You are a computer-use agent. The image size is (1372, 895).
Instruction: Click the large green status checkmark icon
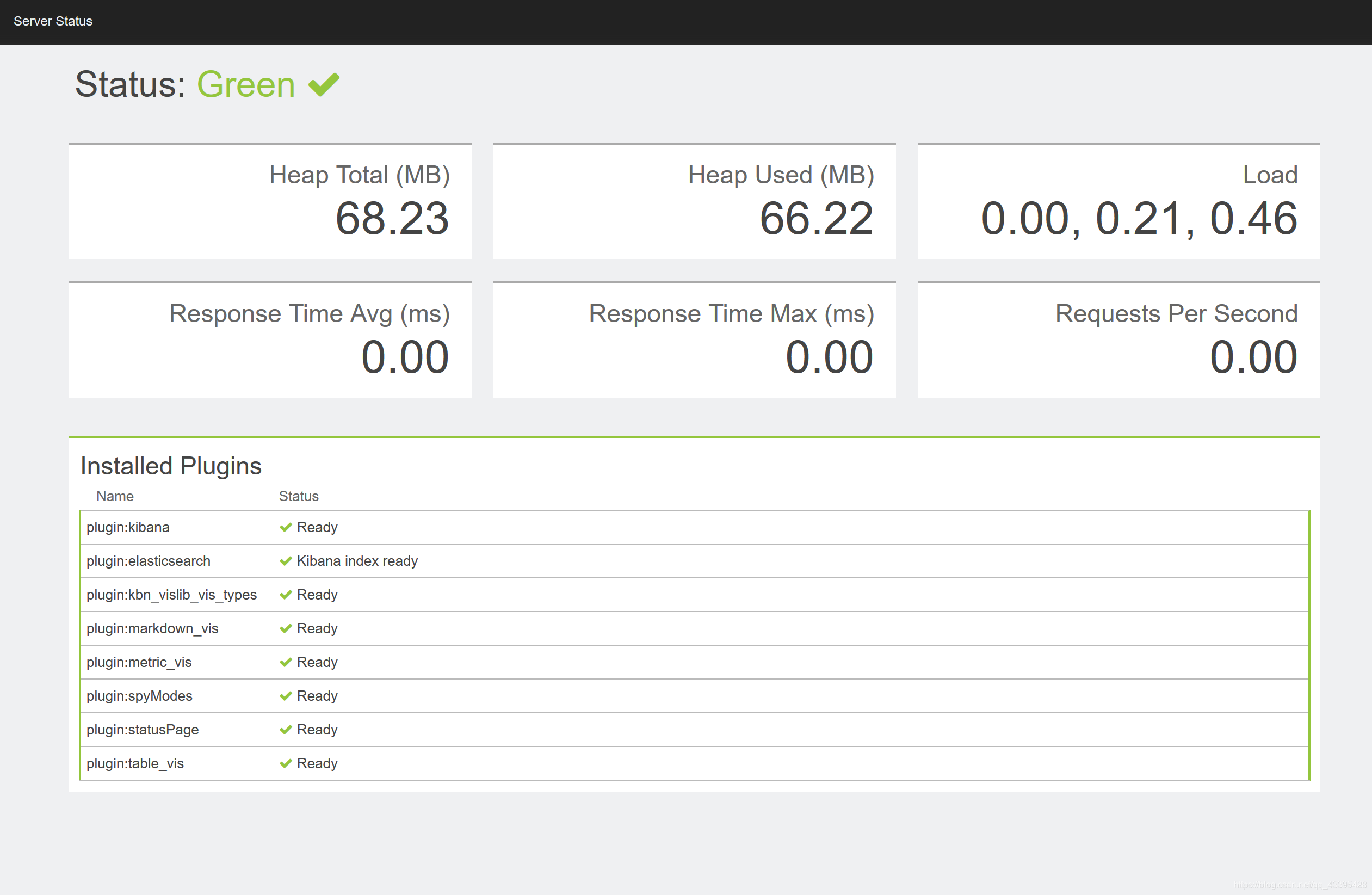(324, 85)
